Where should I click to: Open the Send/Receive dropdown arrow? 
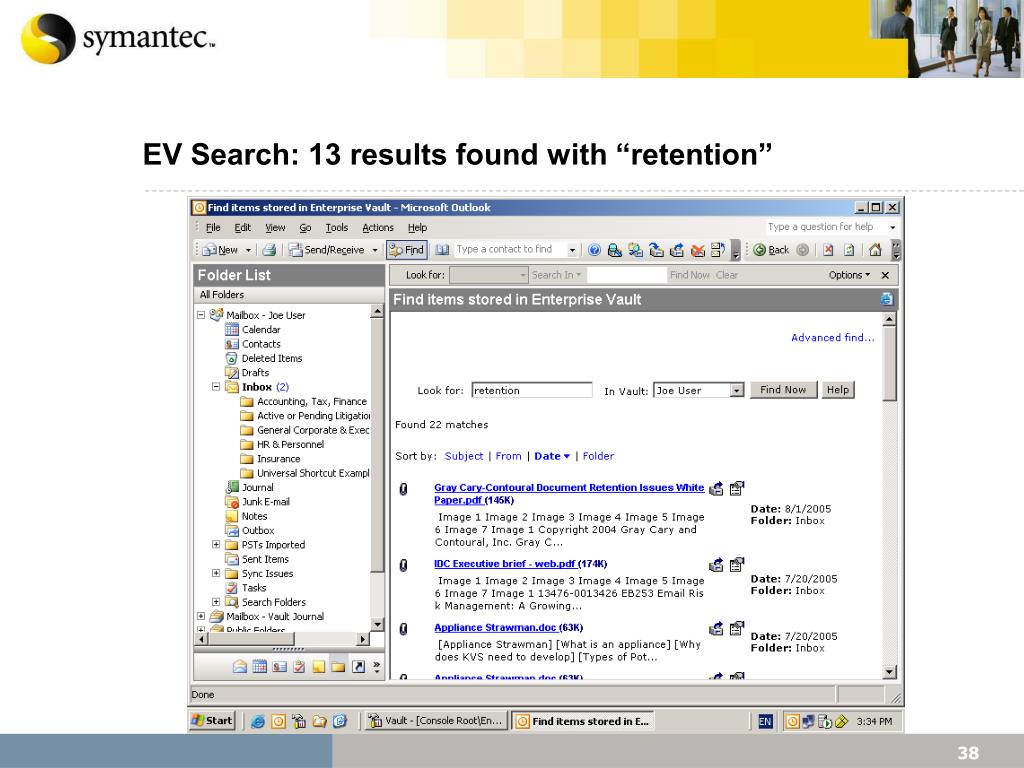tap(375, 250)
